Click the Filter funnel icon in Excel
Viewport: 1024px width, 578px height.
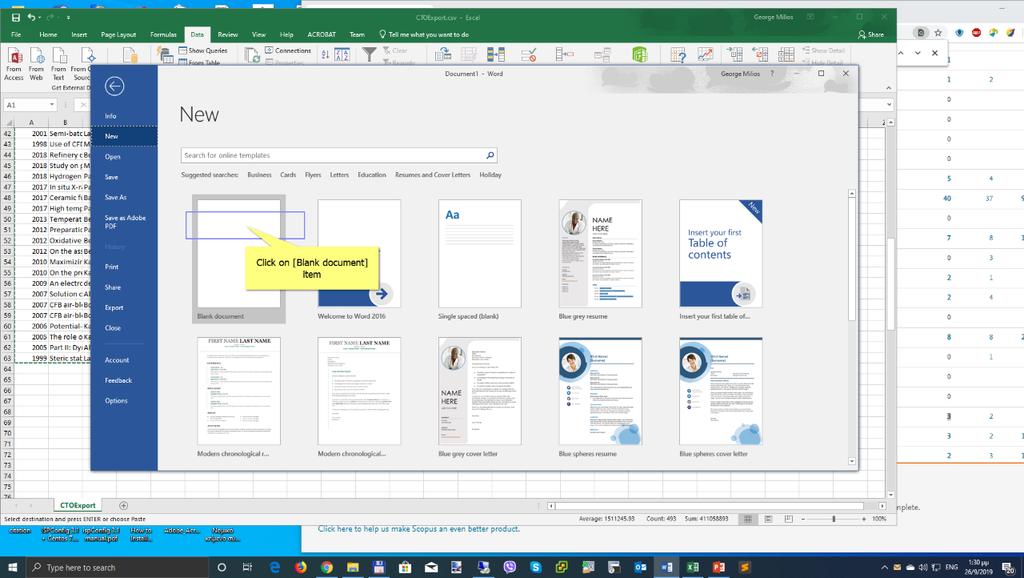pyautogui.click(x=369, y=54)
